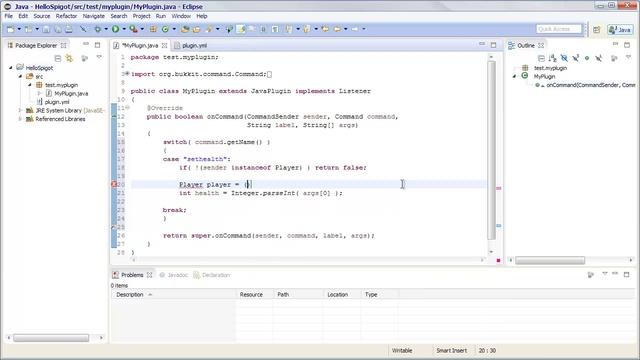Screen dimensions: 640x360
Task: Focus on active task in Outline toolbar
Action: coord(614,58)
